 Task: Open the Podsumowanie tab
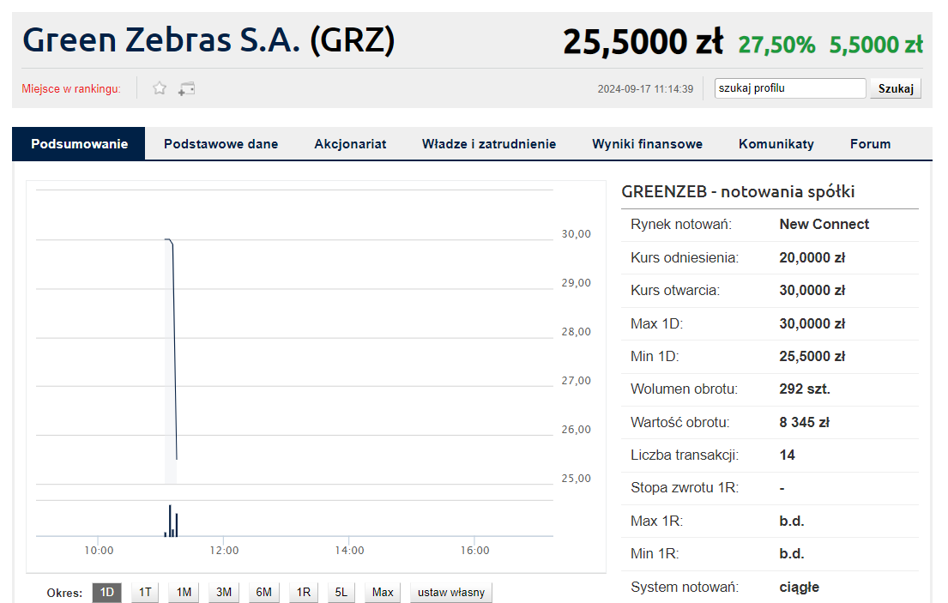(x=79, y=144)
